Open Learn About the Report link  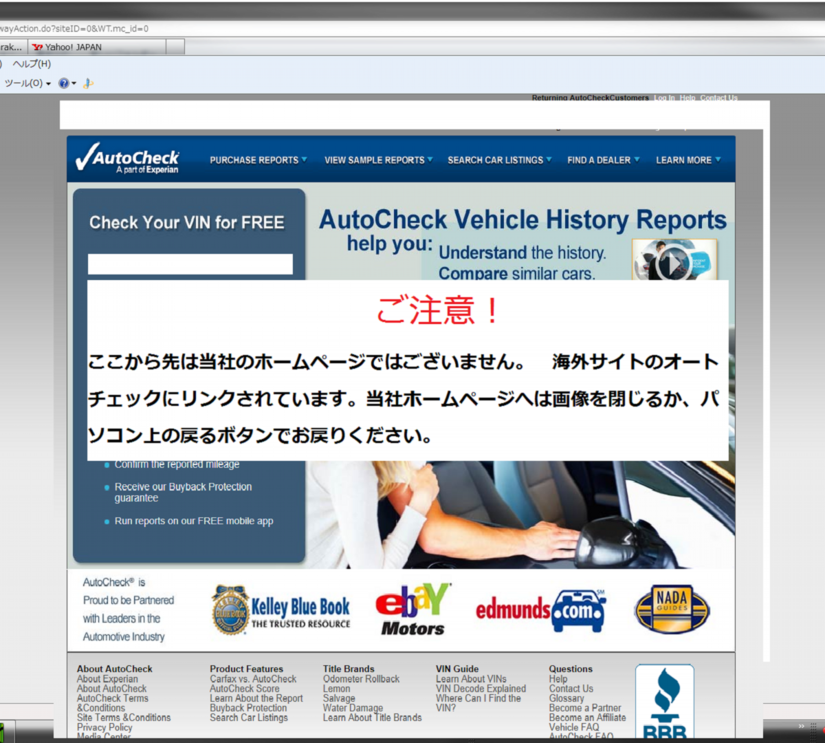[x=256, y=698]
